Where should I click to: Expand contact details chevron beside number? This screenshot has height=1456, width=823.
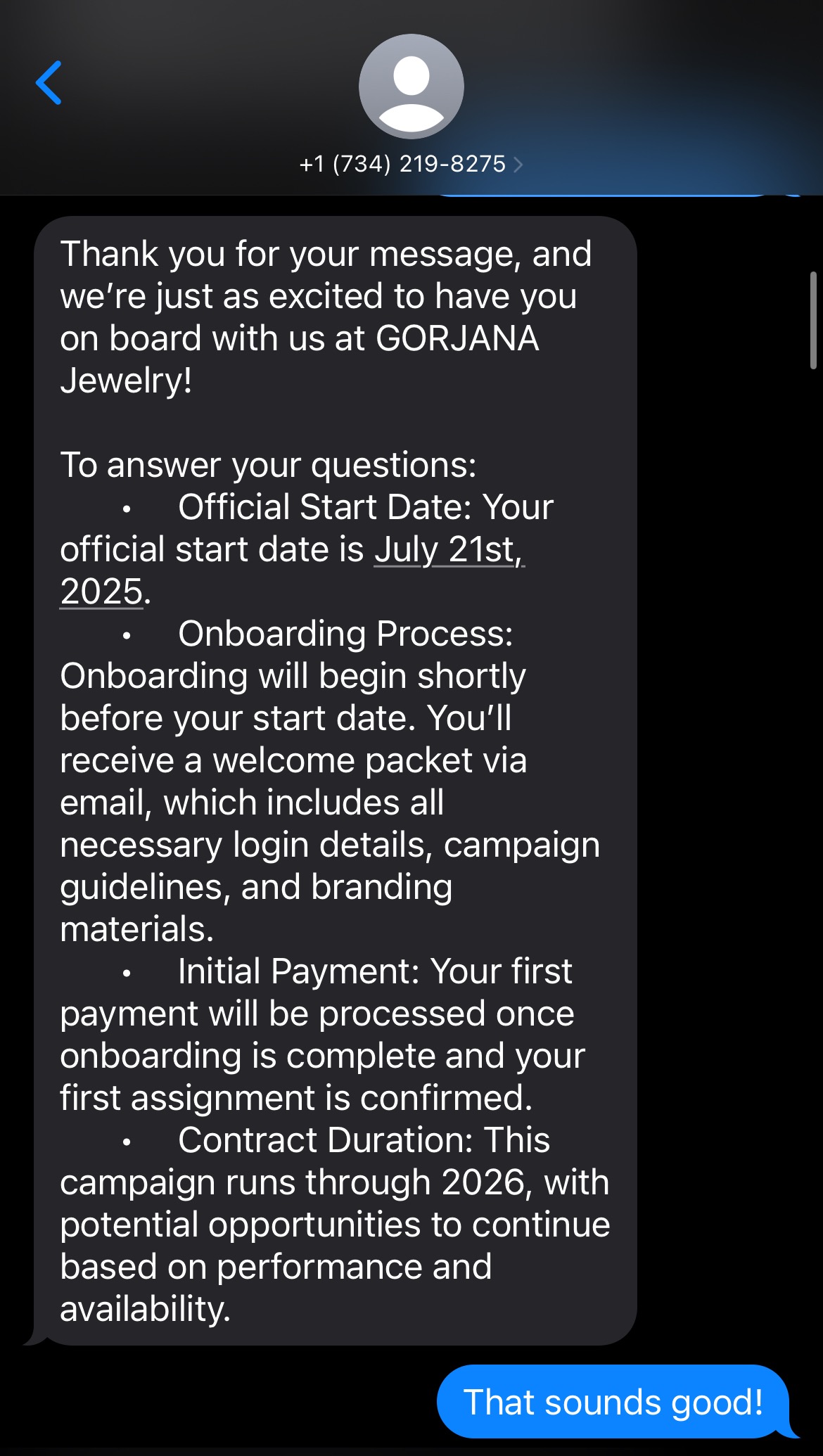518,165
